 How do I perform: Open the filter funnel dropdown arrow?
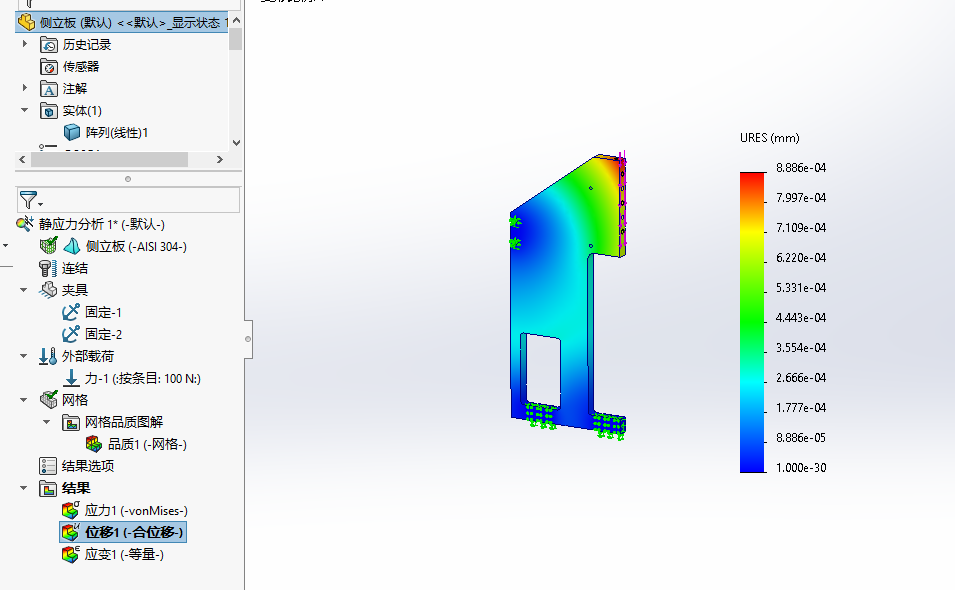(41, 205)
